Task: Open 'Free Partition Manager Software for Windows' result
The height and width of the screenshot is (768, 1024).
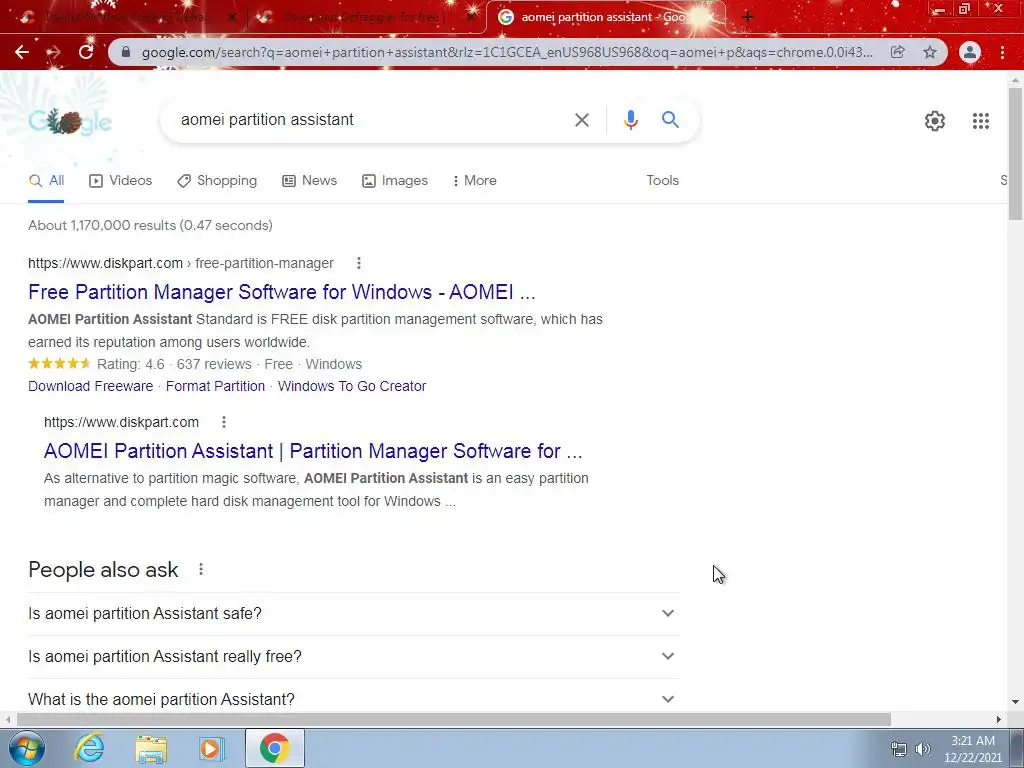Action: pyautogui.click(x=281, y=292)
